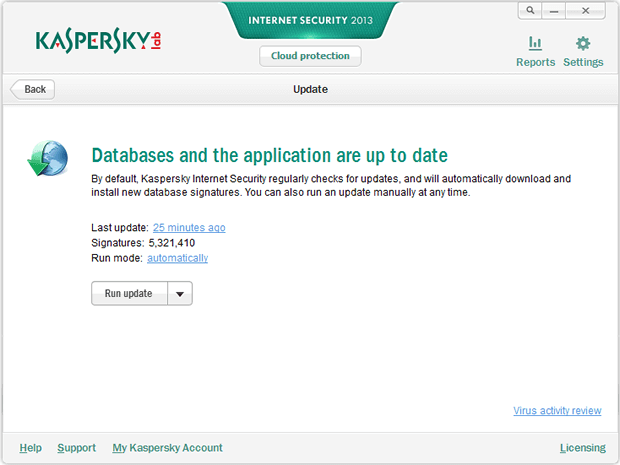Open My Kaspersky Account link

click(167, 448)
